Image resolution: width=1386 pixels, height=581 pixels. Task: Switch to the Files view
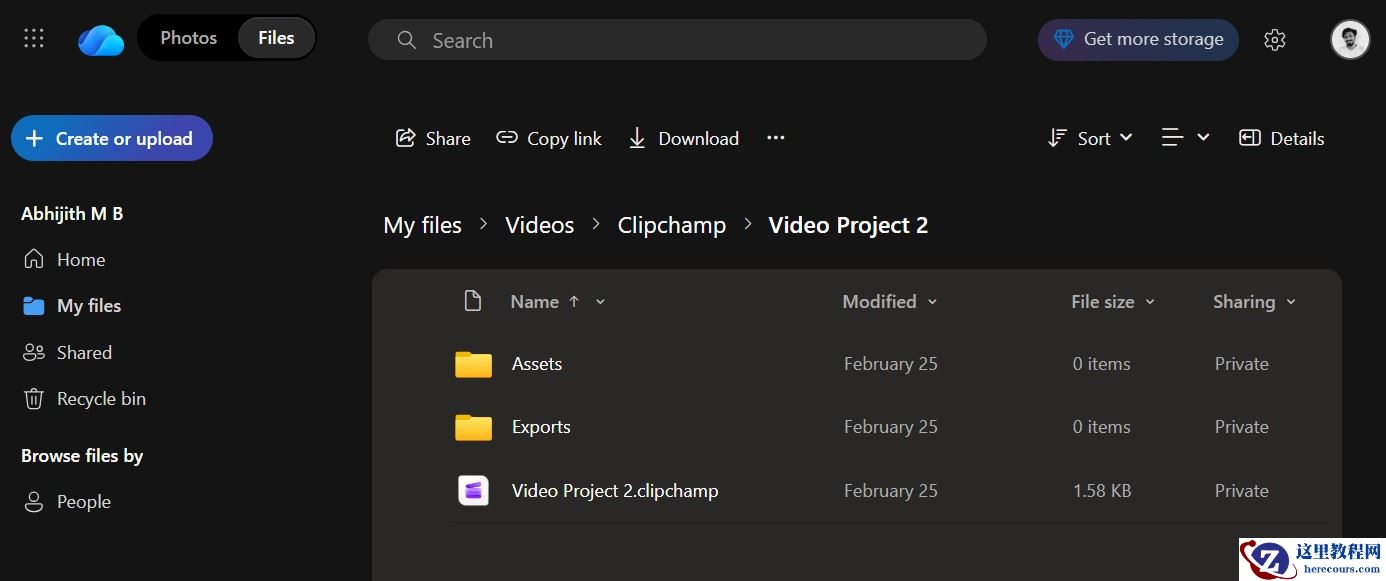(276, 38)
